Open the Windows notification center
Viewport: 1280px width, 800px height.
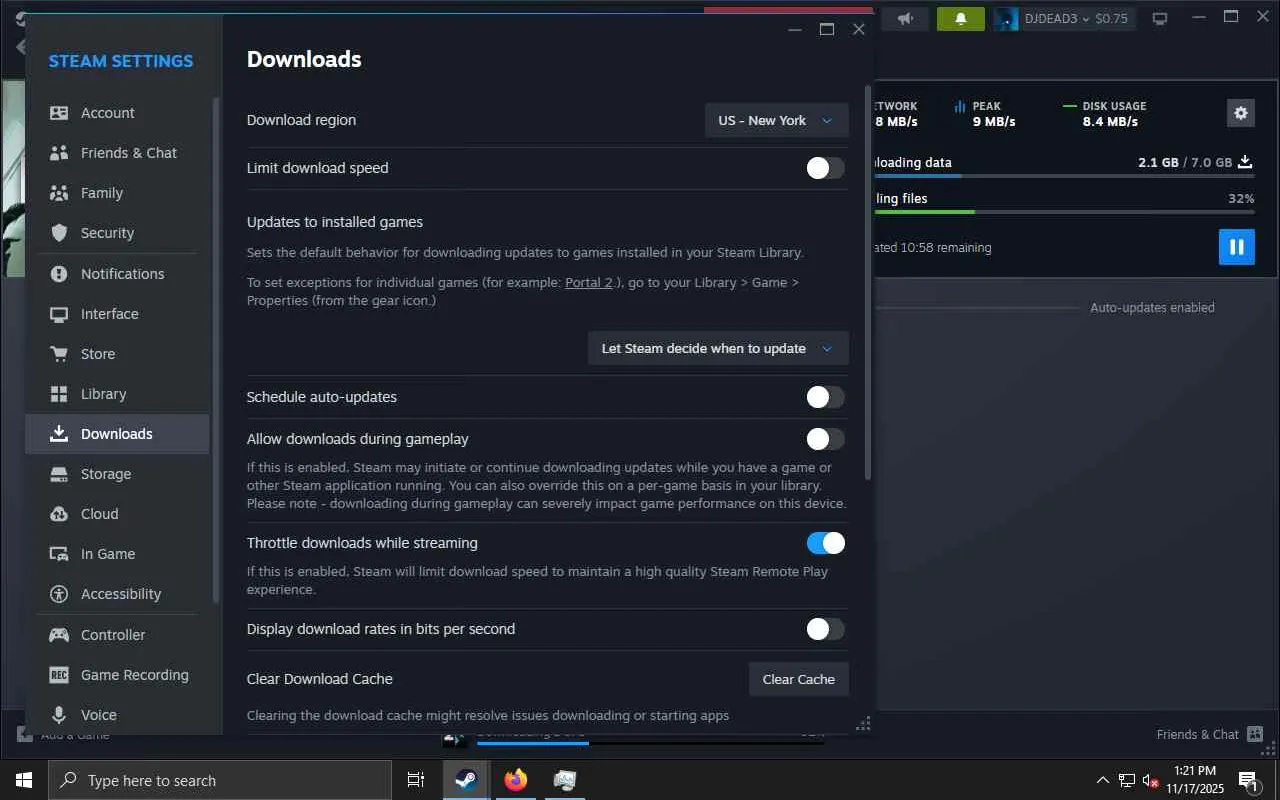click(x=1248, y=780)
